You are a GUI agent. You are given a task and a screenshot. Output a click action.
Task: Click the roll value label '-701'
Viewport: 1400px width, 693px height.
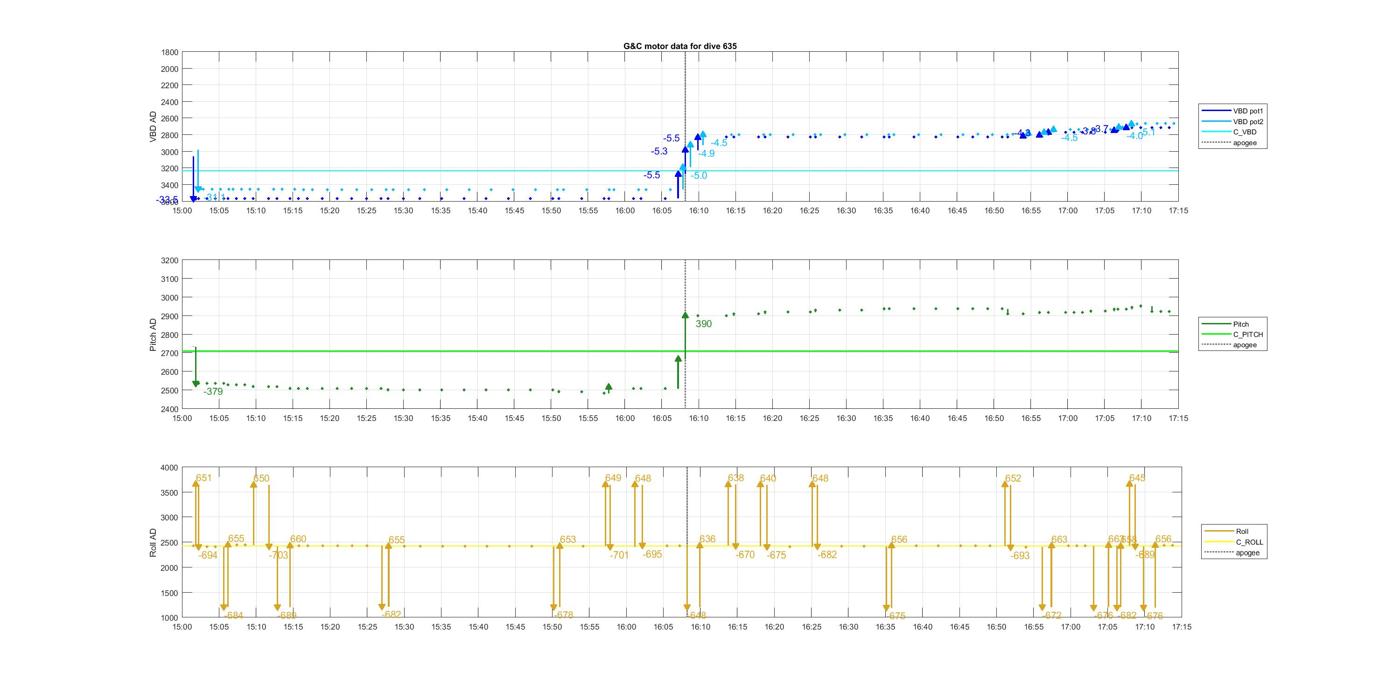619,555
